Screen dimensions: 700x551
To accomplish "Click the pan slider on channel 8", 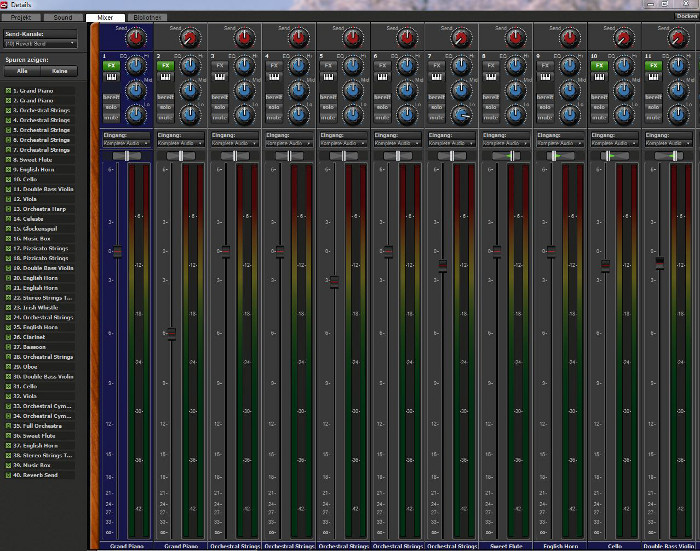I will pyautogui.click(x=506, y=156).
